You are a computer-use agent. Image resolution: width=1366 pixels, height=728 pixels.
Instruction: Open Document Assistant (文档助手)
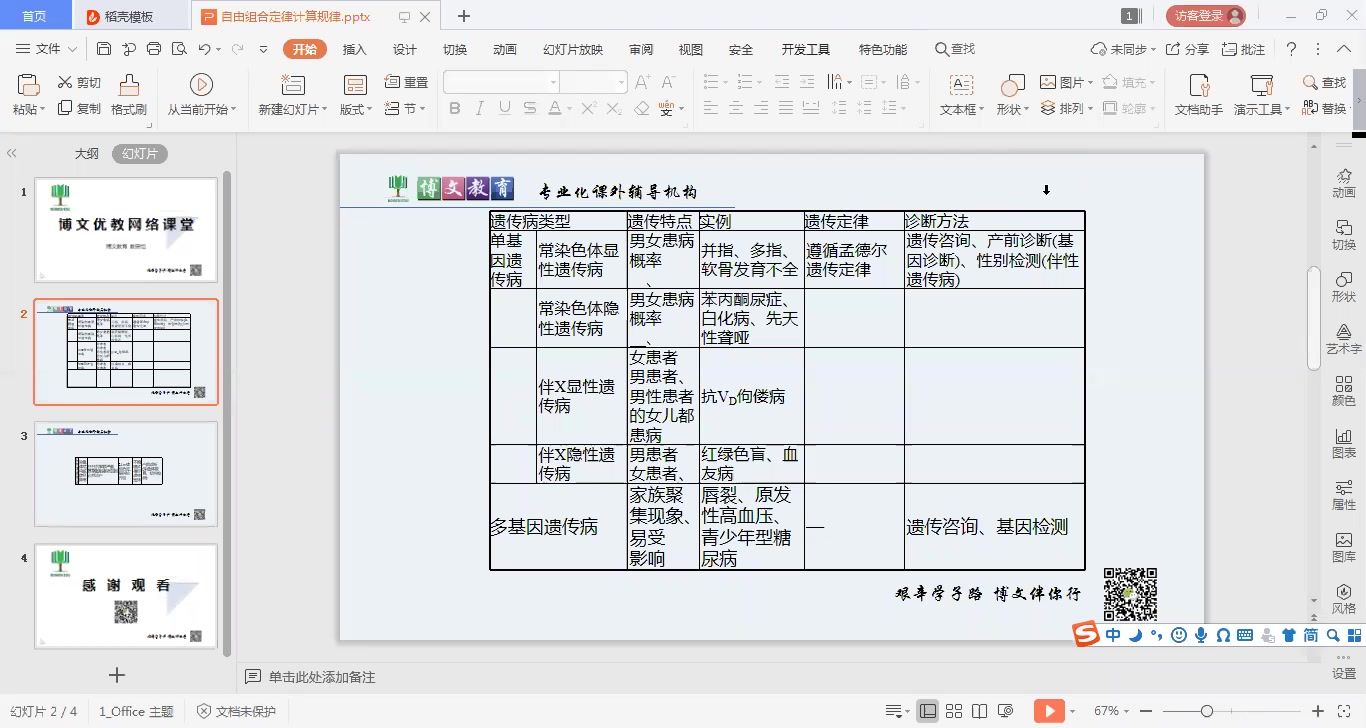point(1198,95)
